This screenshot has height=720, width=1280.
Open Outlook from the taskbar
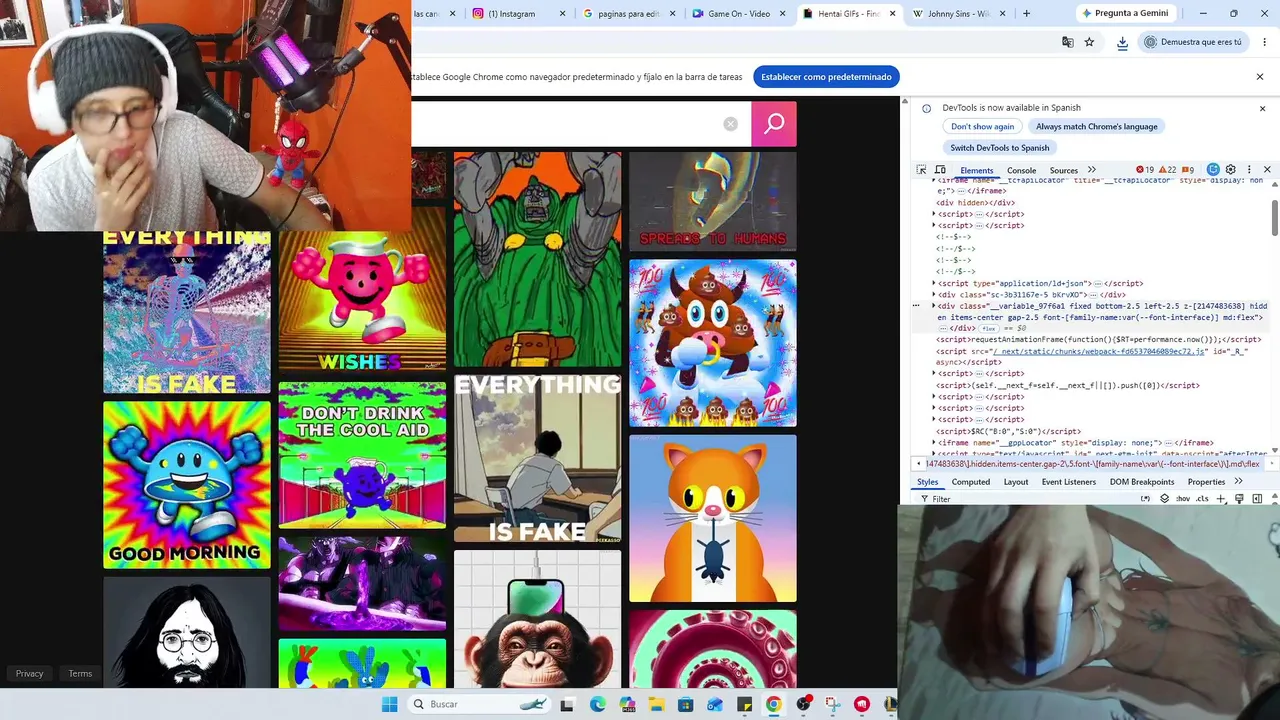714,704
